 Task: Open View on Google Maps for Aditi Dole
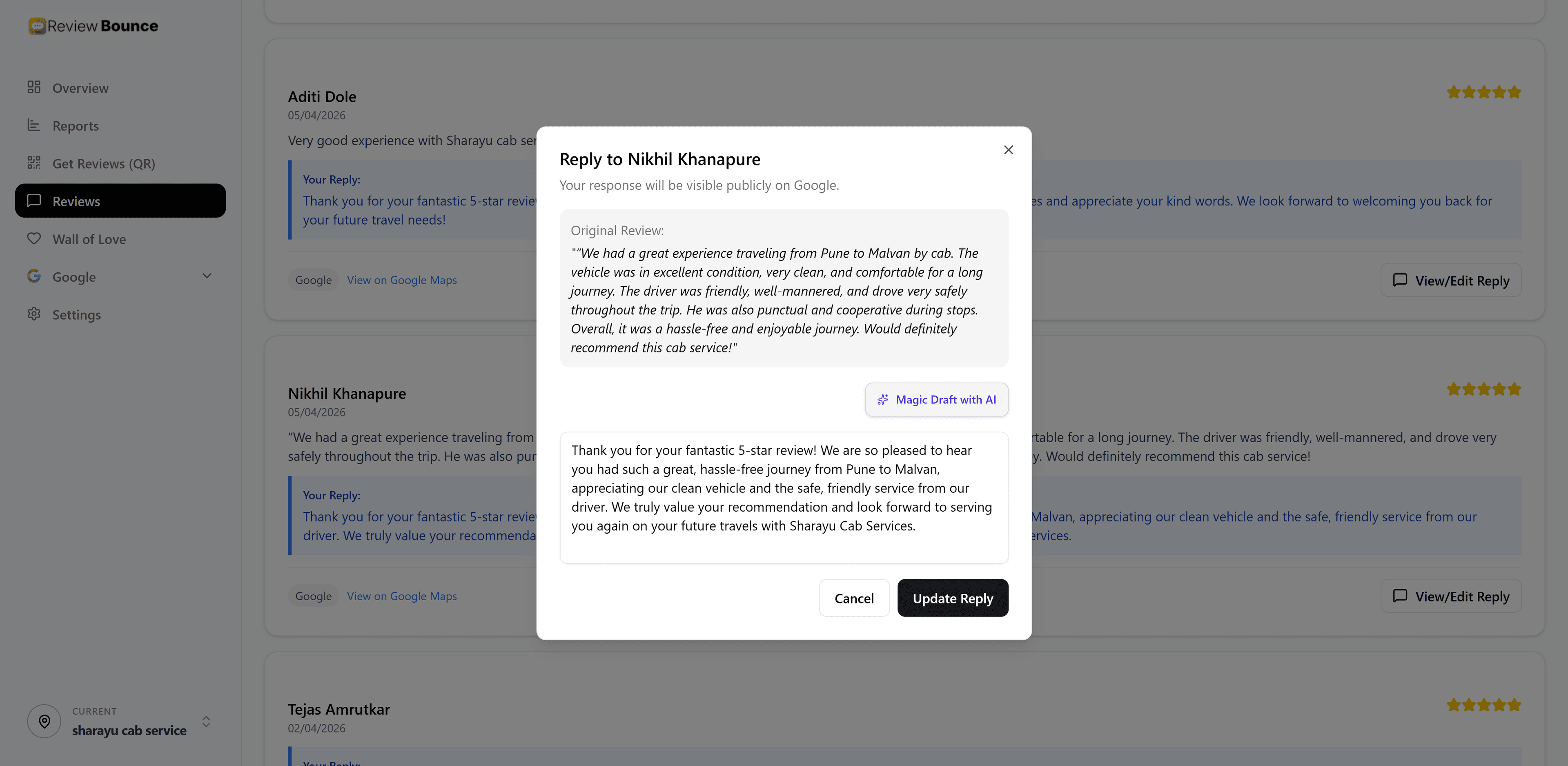pyautogui.click(x=402, y=280)
